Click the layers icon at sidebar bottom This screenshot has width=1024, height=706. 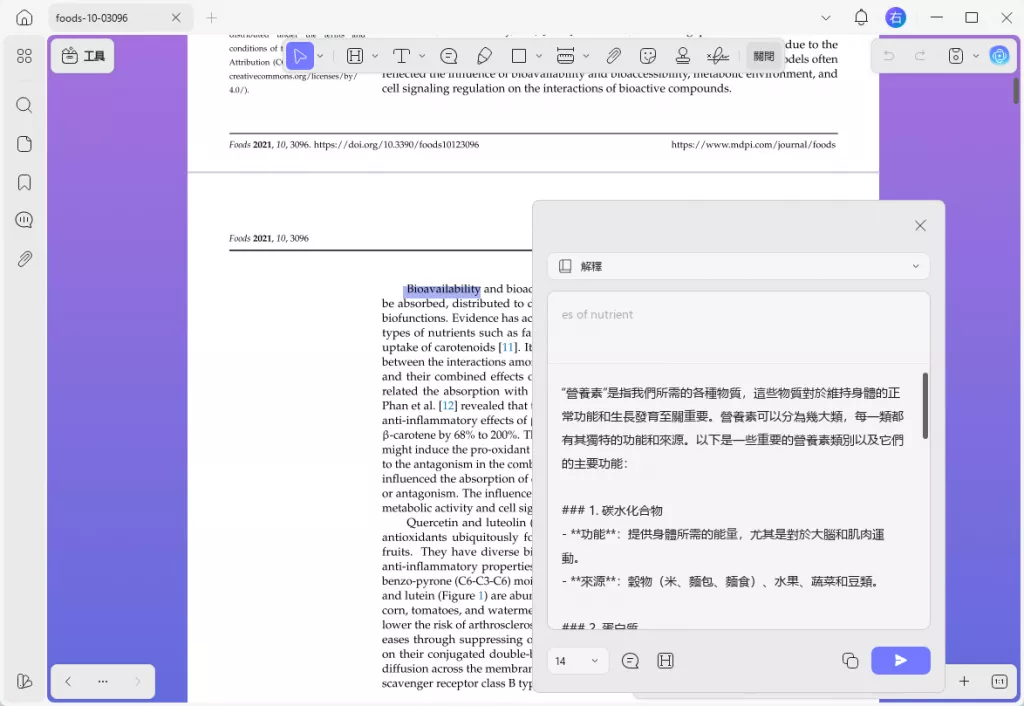pos(24,681)
